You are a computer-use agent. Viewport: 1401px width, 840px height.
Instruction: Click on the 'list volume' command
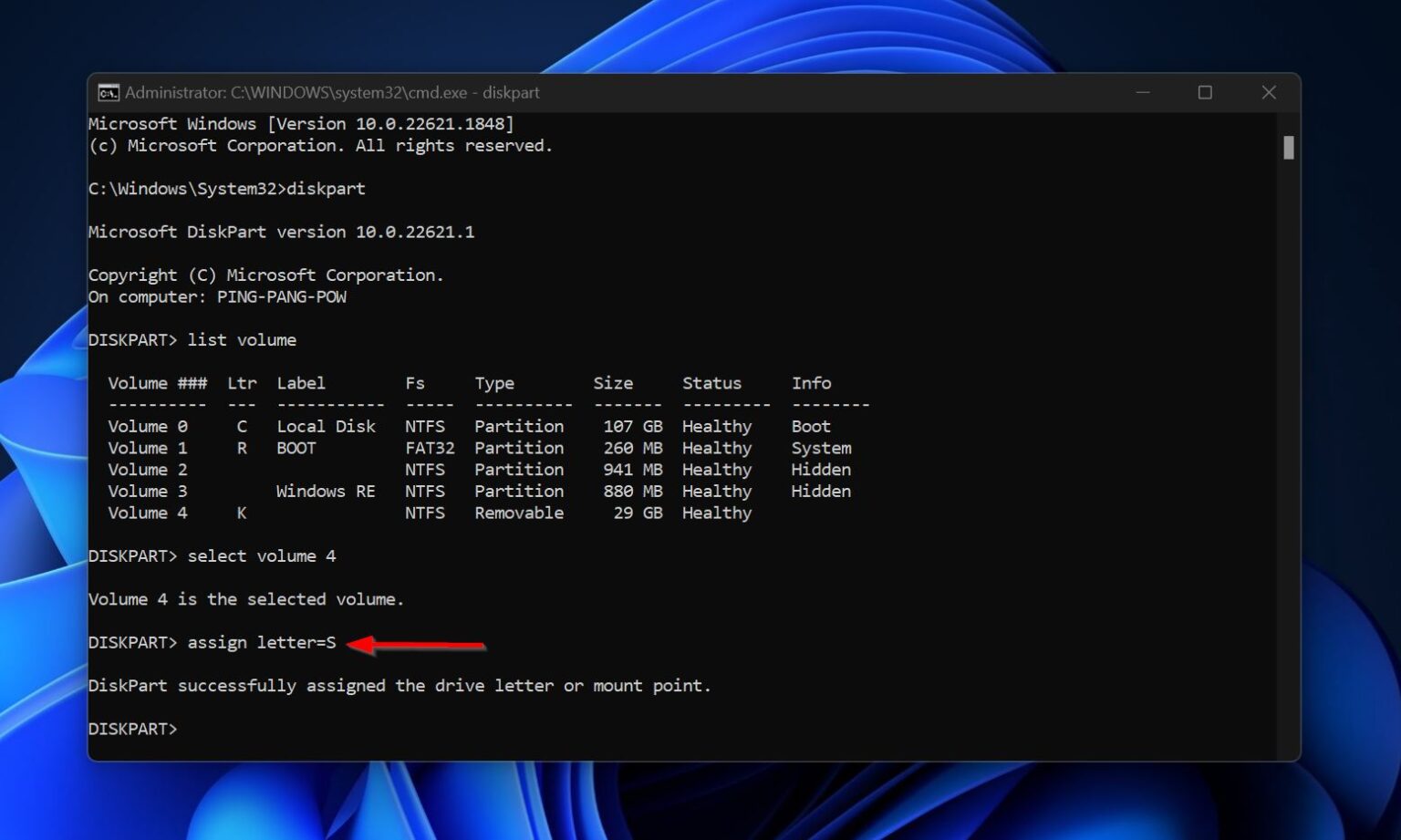pos(241,340)
